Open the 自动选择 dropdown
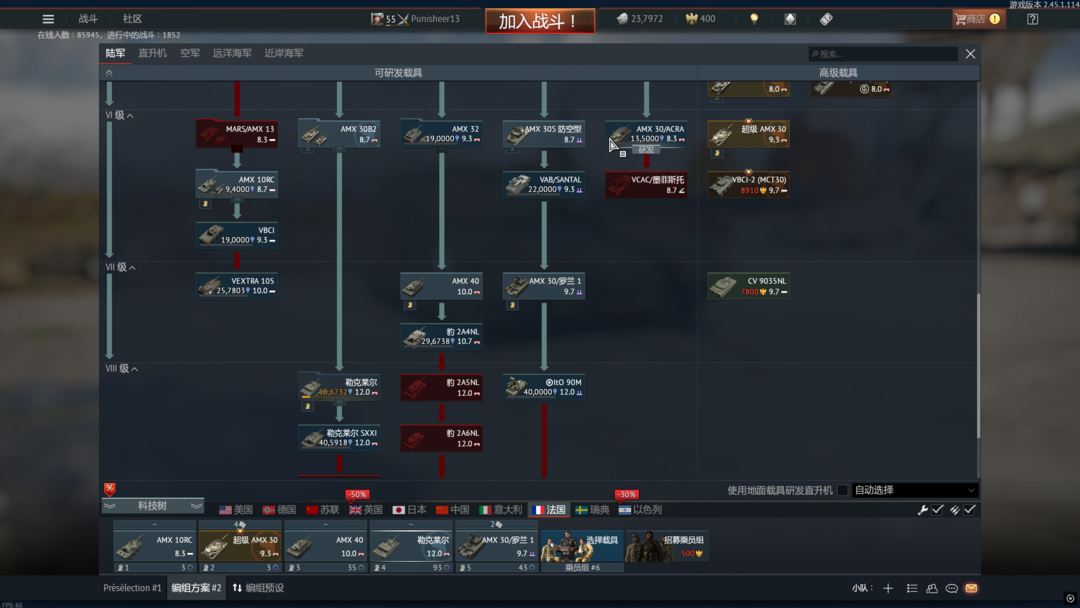Screen dimensions: 1080x608 pyautogui.click(x=915, y=490)
